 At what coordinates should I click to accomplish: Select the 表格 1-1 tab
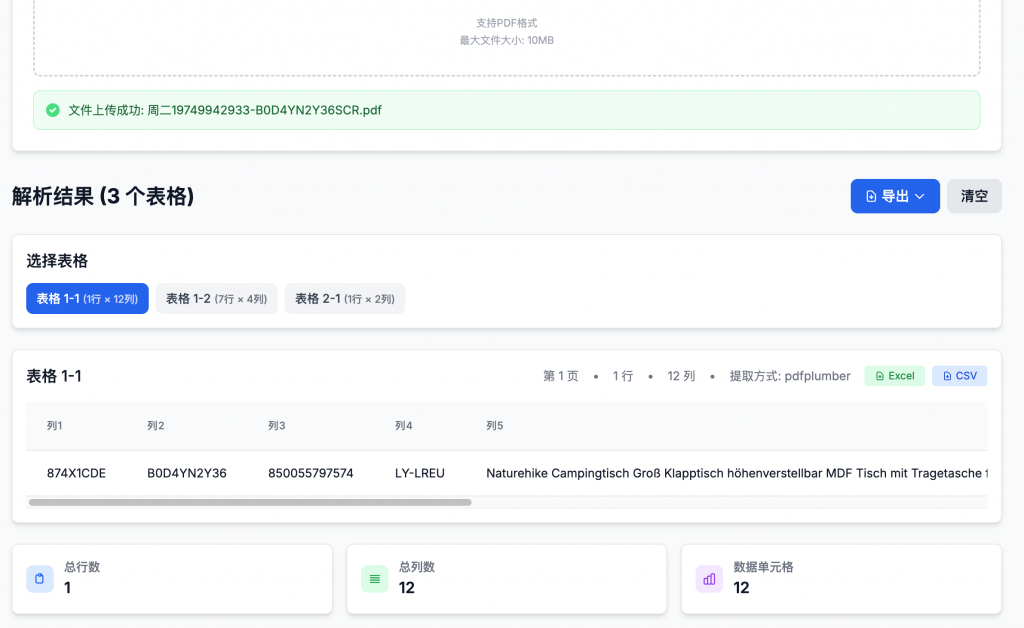(x=87, y=299)
